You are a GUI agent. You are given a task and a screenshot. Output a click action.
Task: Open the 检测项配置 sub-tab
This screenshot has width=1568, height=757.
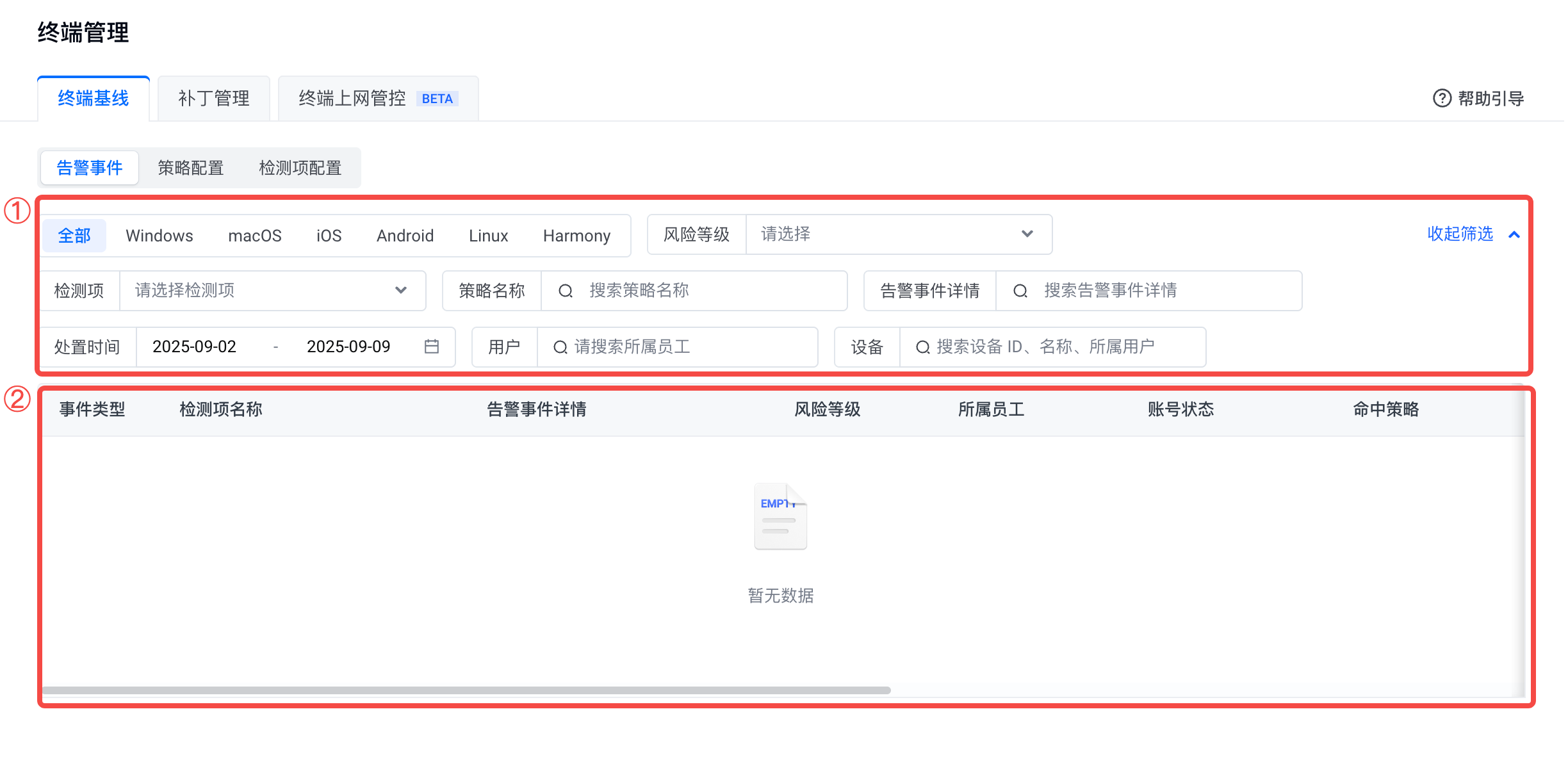(x=300, y=168)
